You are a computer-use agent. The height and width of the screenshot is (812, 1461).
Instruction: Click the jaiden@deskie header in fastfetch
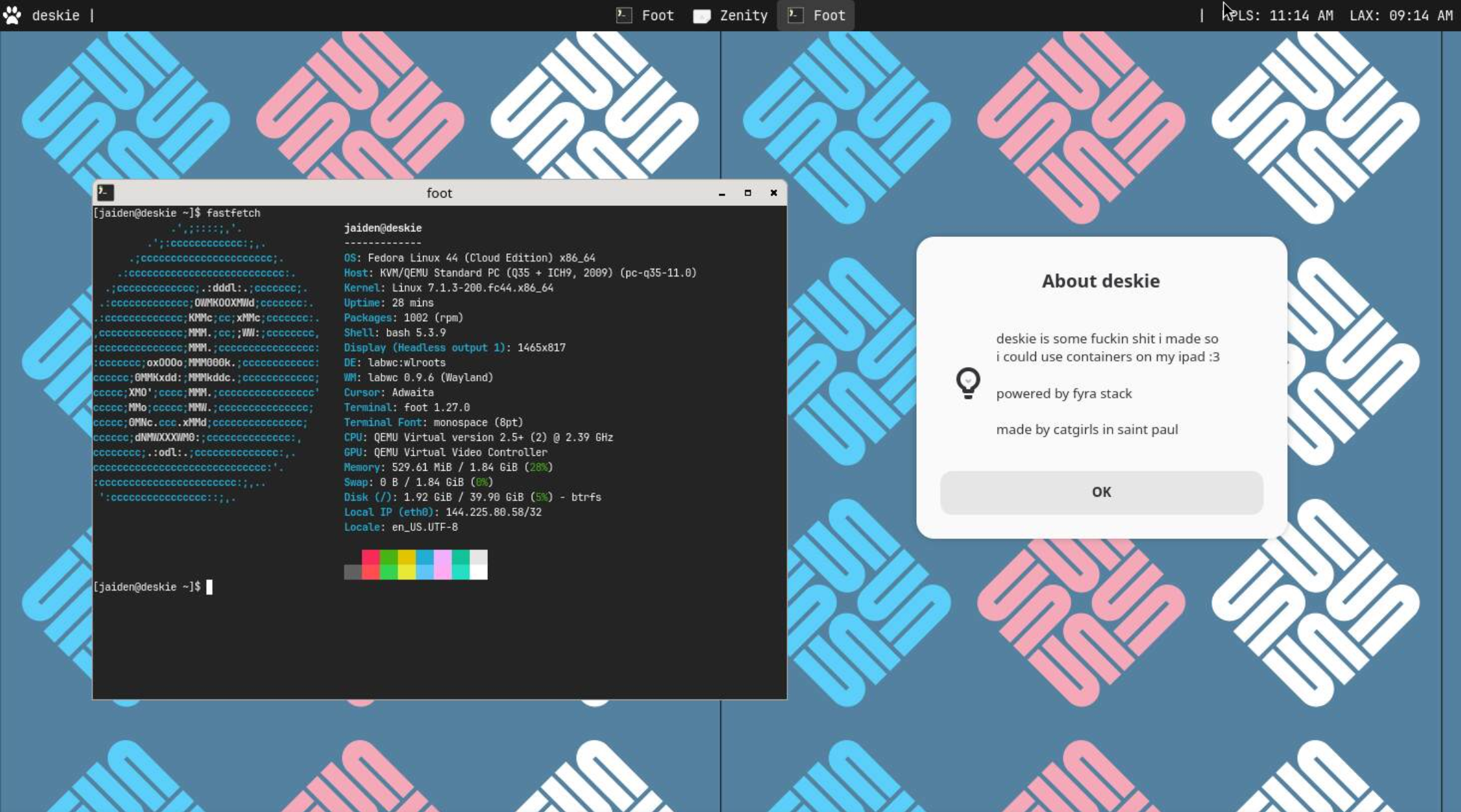click(383, 228)
